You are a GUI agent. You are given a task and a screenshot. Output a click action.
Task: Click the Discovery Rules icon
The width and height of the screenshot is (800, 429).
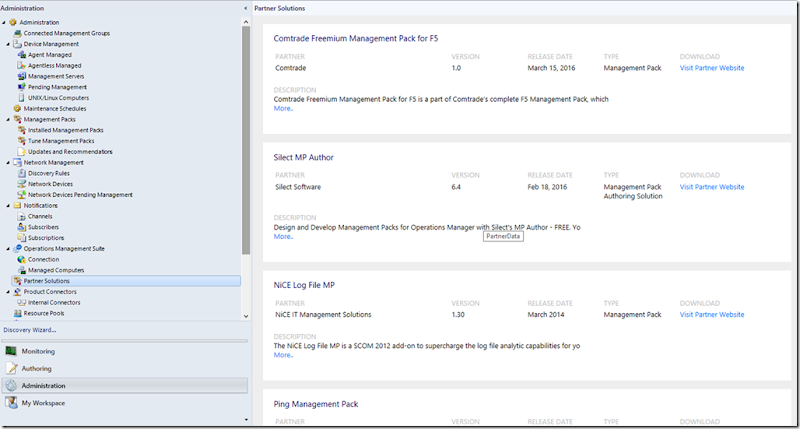pyautogui.click(x=21, y=173)
